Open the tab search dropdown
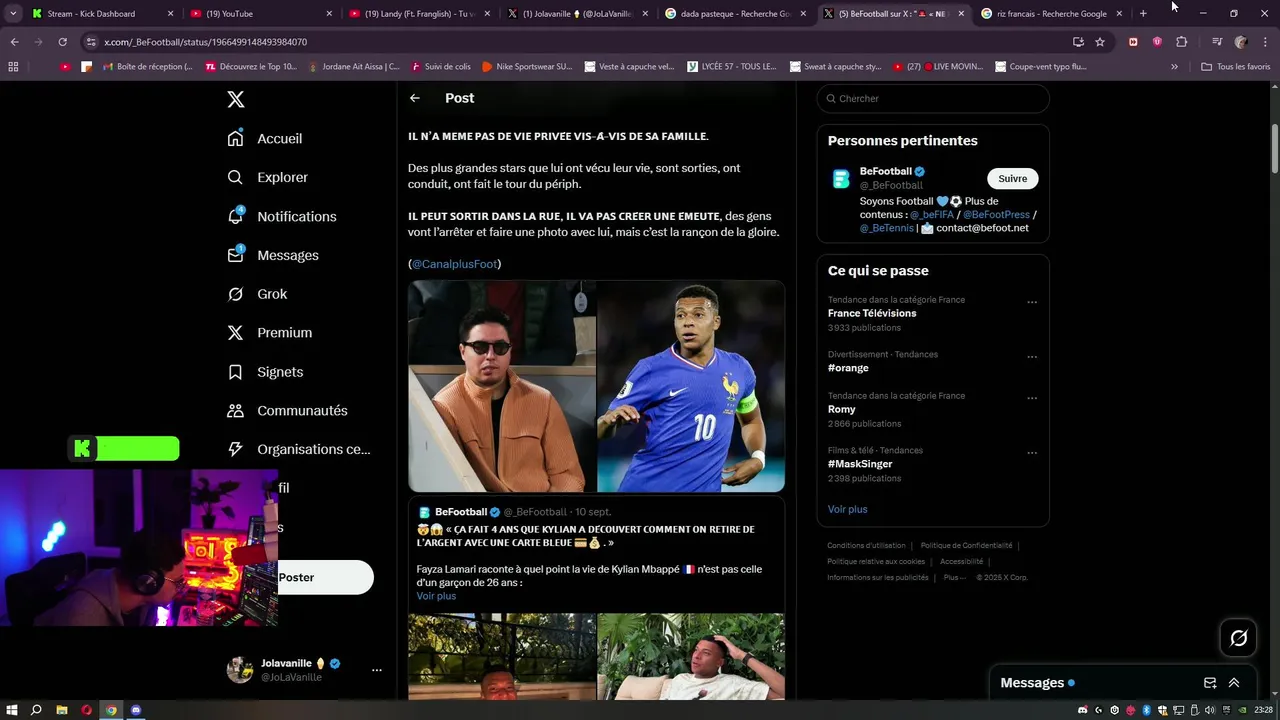The height and width of the screenshot is (720, 1280). click(x=13, y=14)
